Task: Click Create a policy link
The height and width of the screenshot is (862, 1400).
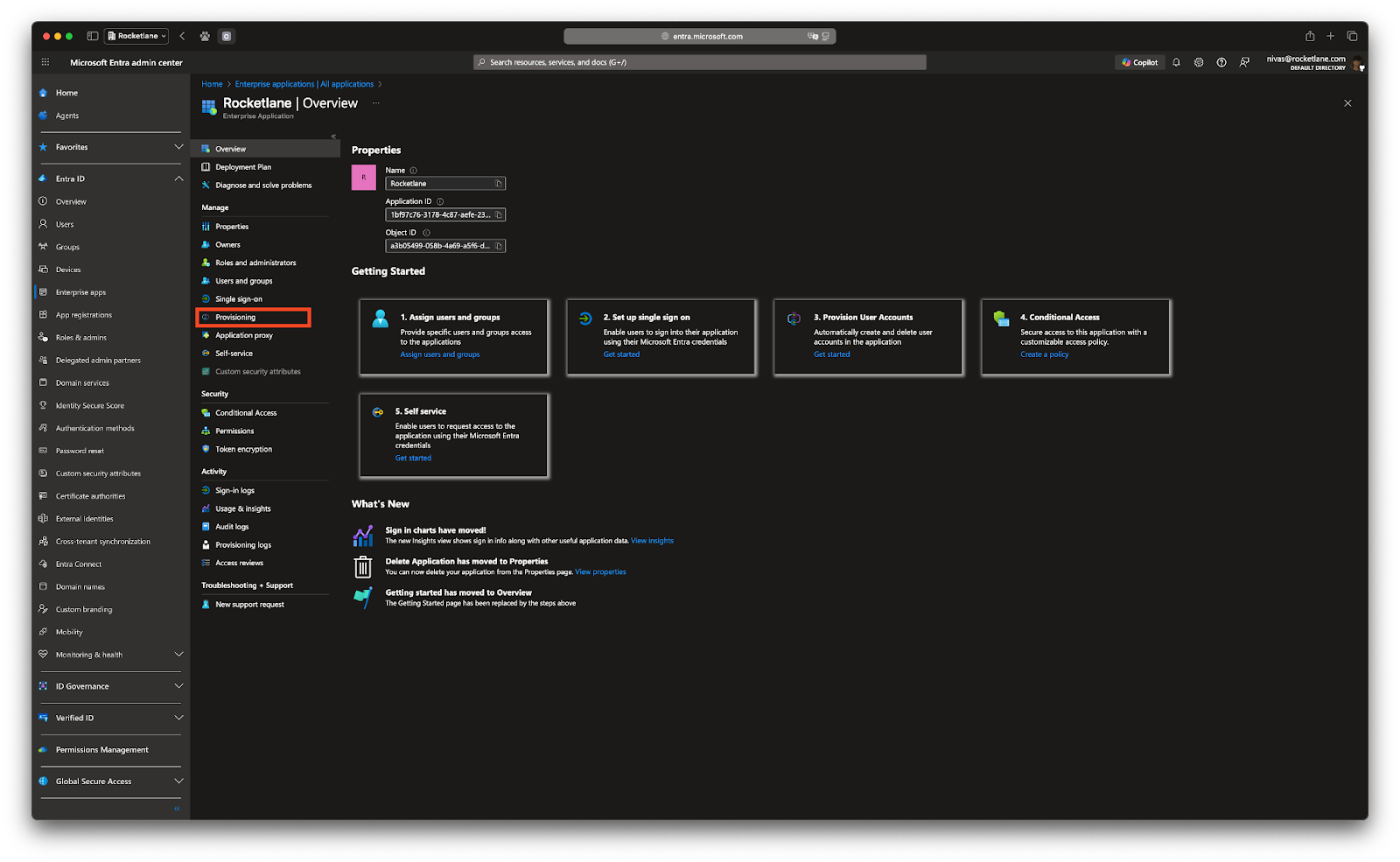Action: pyautogui.click(x=1044, y=354)
